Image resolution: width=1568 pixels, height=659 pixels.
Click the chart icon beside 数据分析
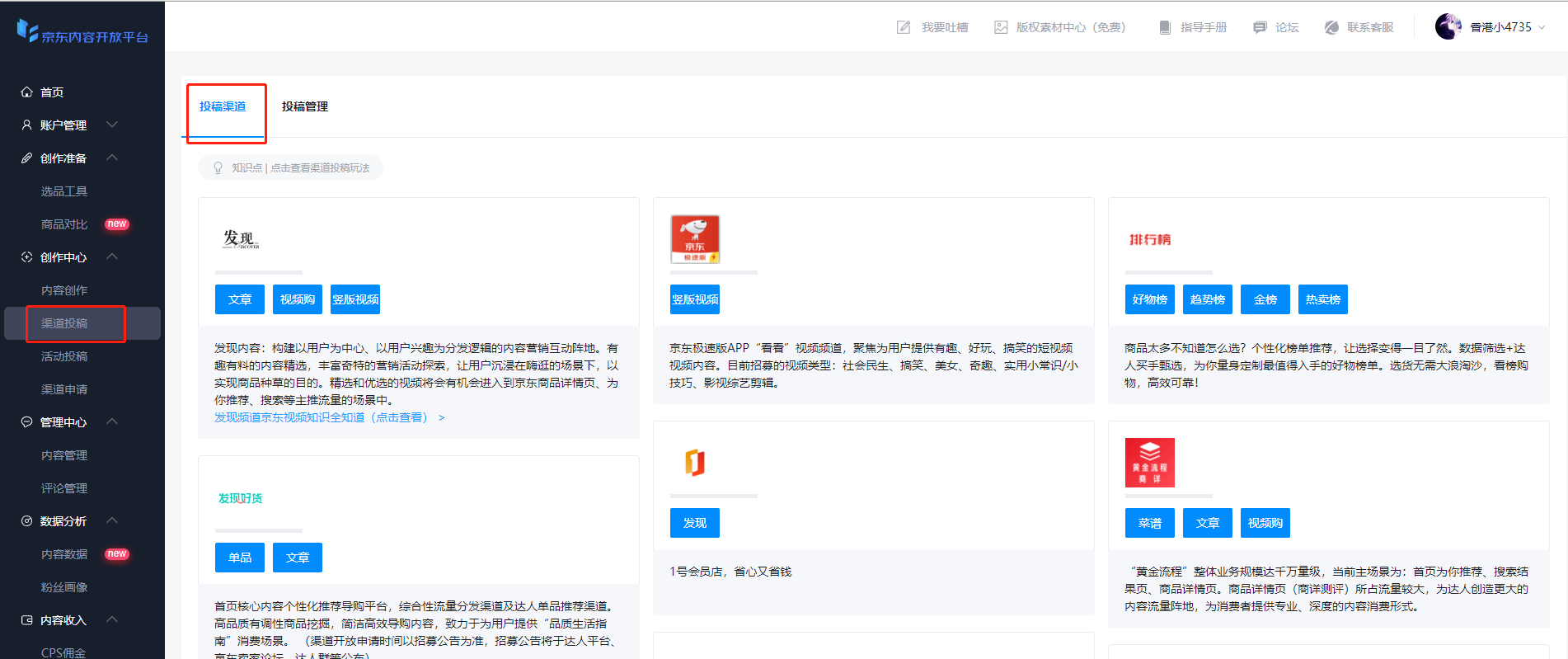26,521
